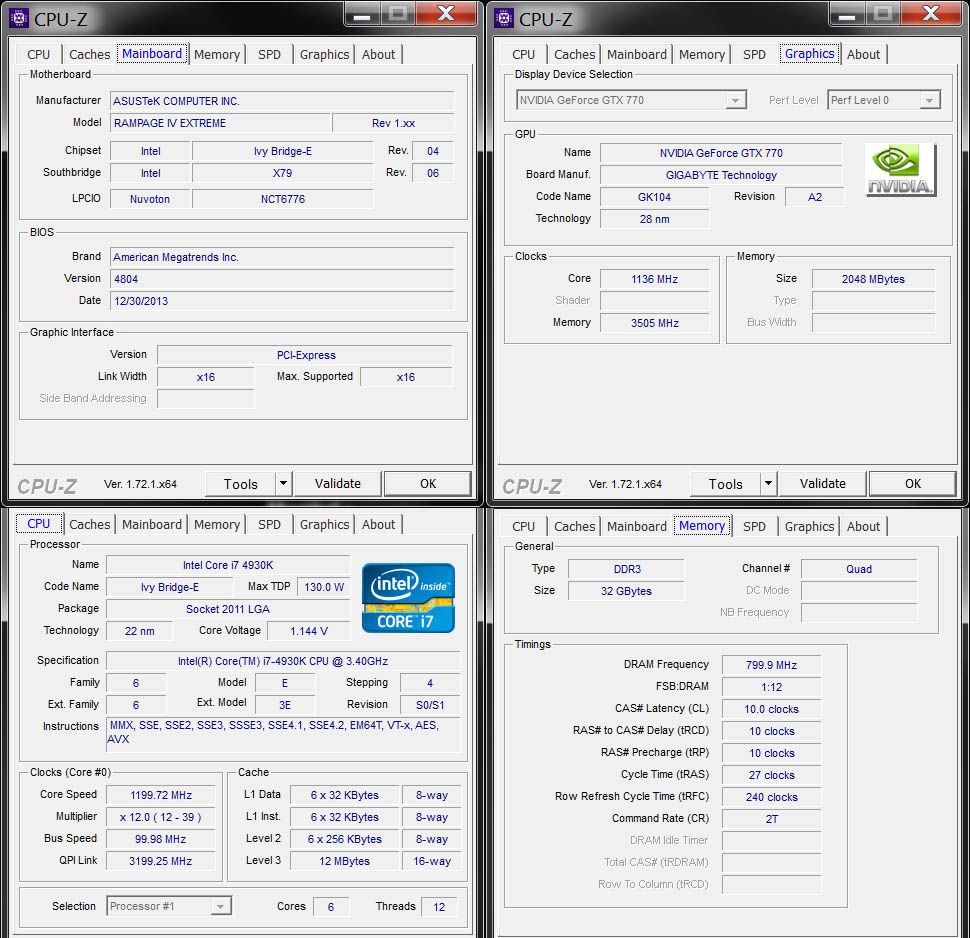Click OK in the Graphics window
This screenshot has height=938, width=970.
[913, 484]
